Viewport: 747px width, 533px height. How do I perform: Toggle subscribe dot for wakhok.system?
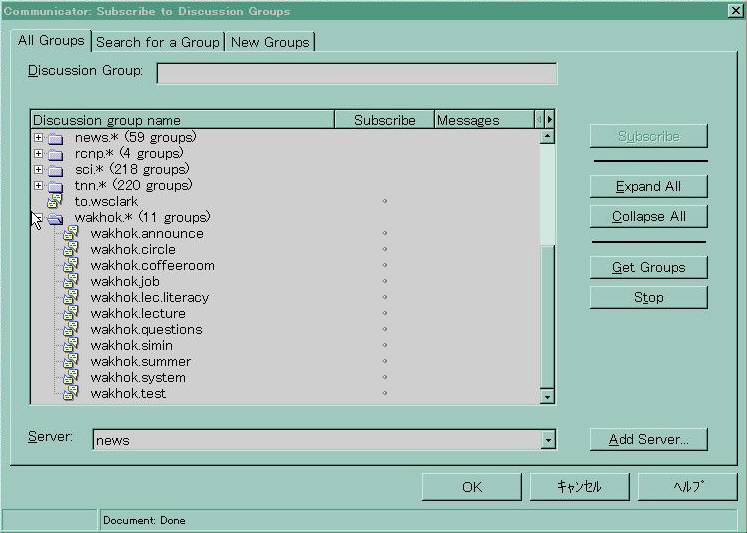pos(384,378)
